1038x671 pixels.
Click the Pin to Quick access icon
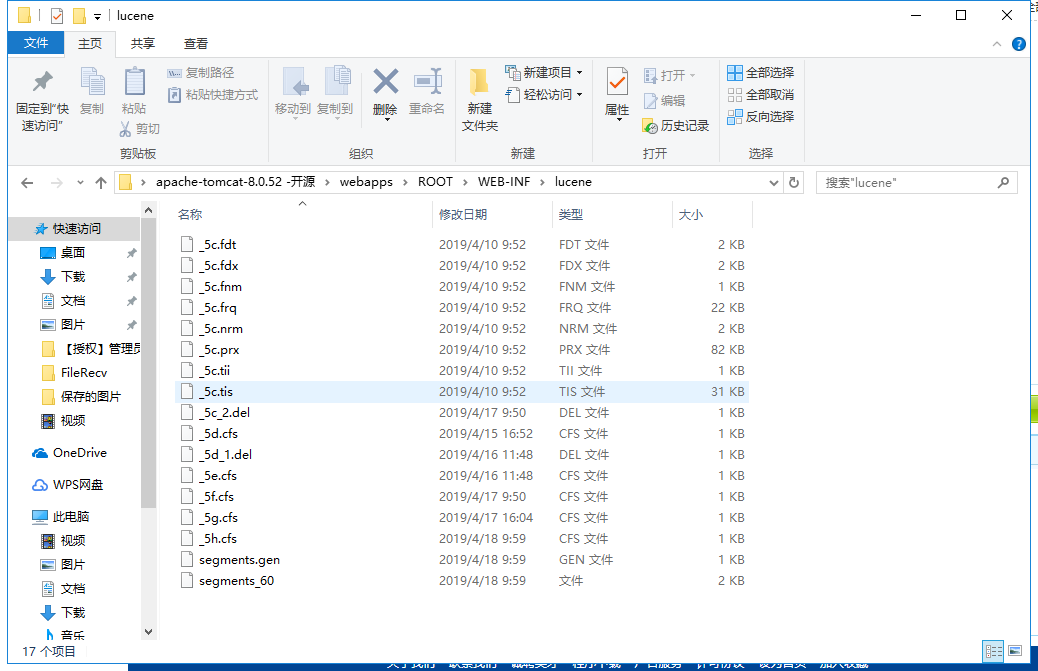pos(42,81)
